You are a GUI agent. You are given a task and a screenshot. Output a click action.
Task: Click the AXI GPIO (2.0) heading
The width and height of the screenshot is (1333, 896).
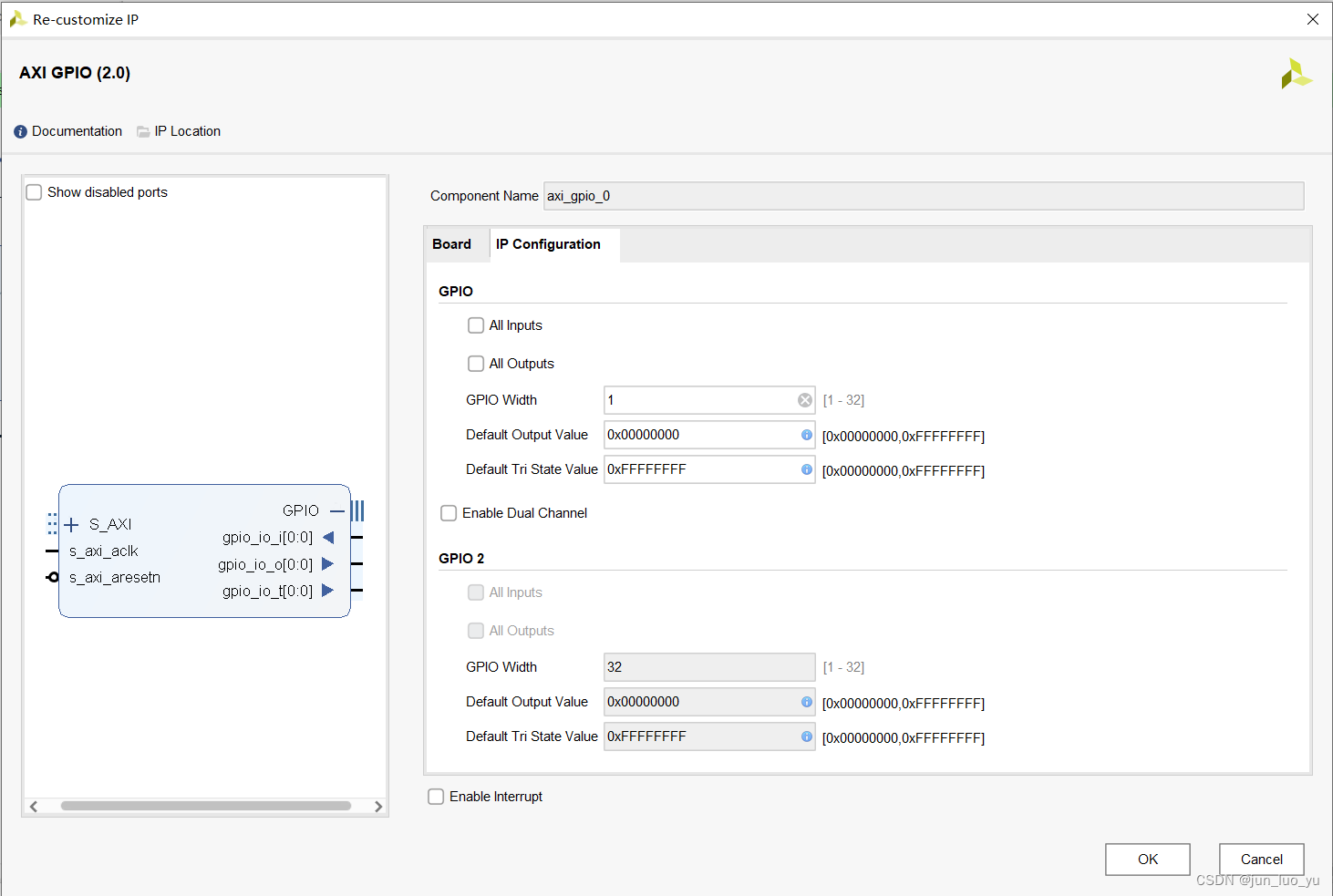tap(75, 73)
